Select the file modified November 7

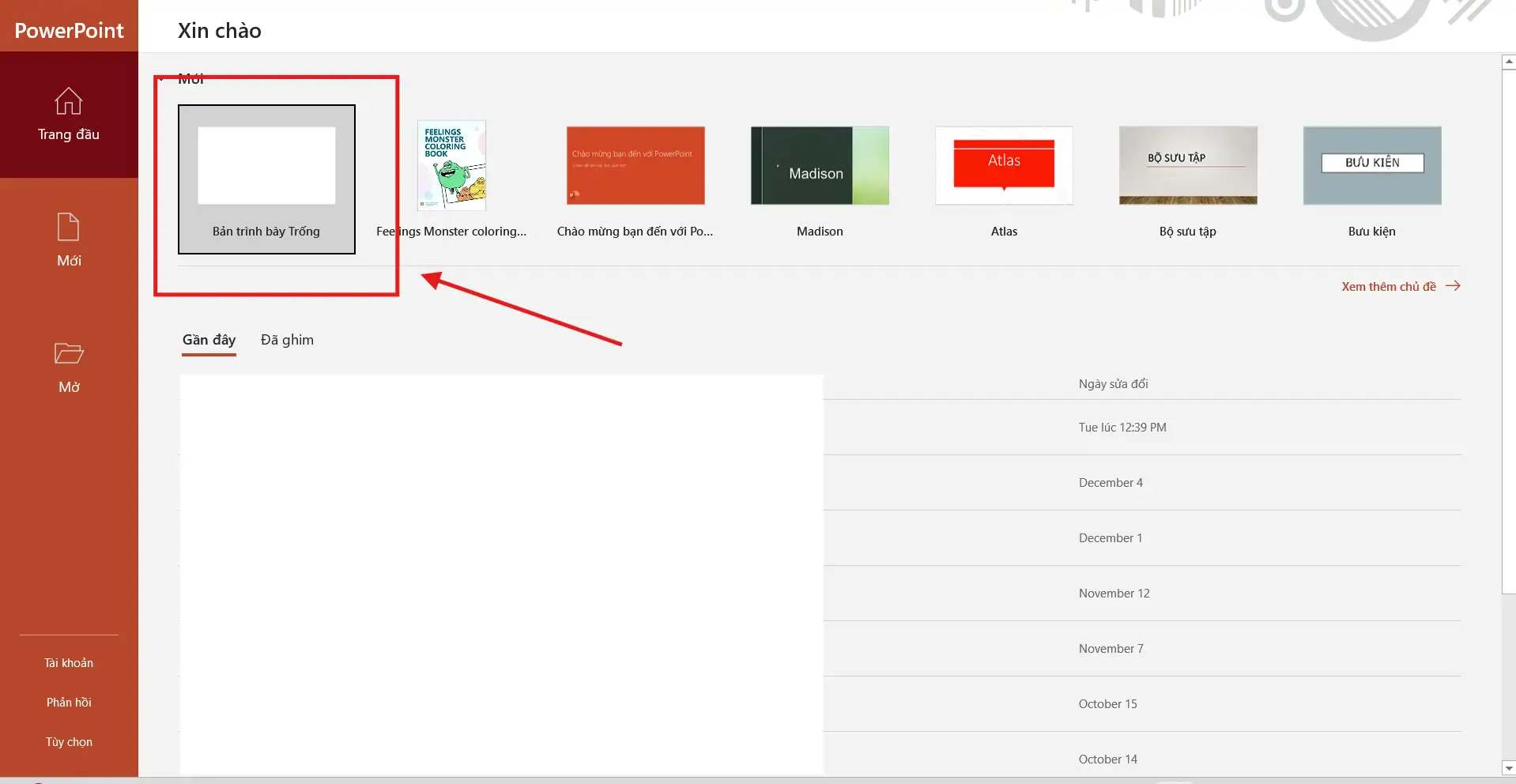[820, 649]
